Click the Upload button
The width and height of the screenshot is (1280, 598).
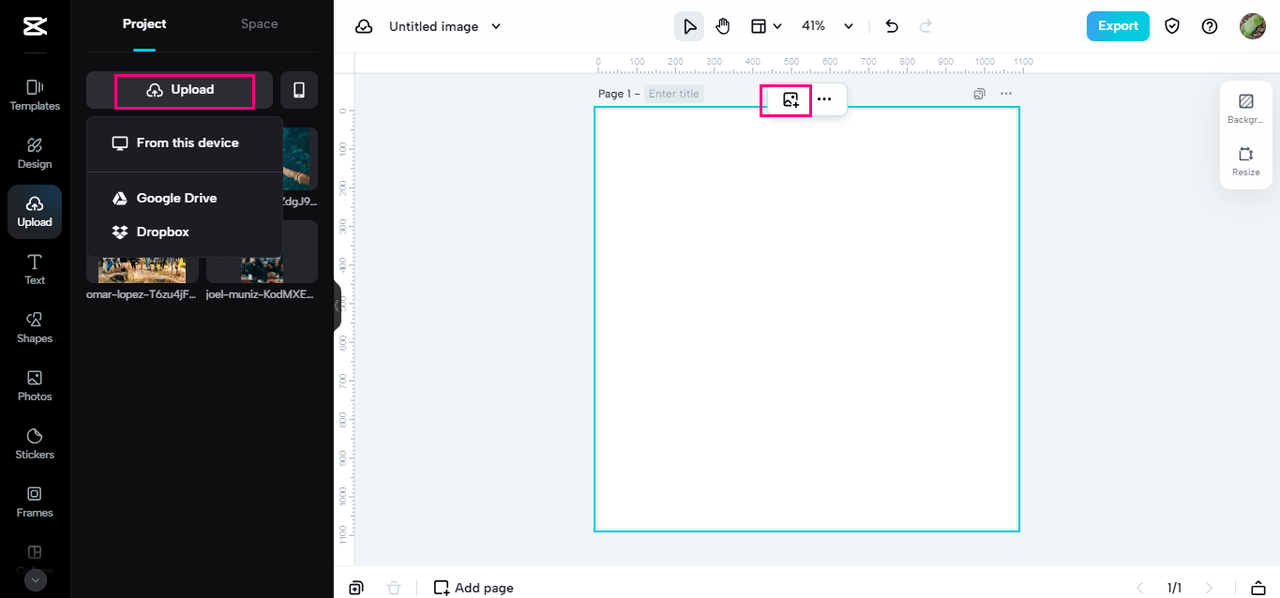point(180,90)
